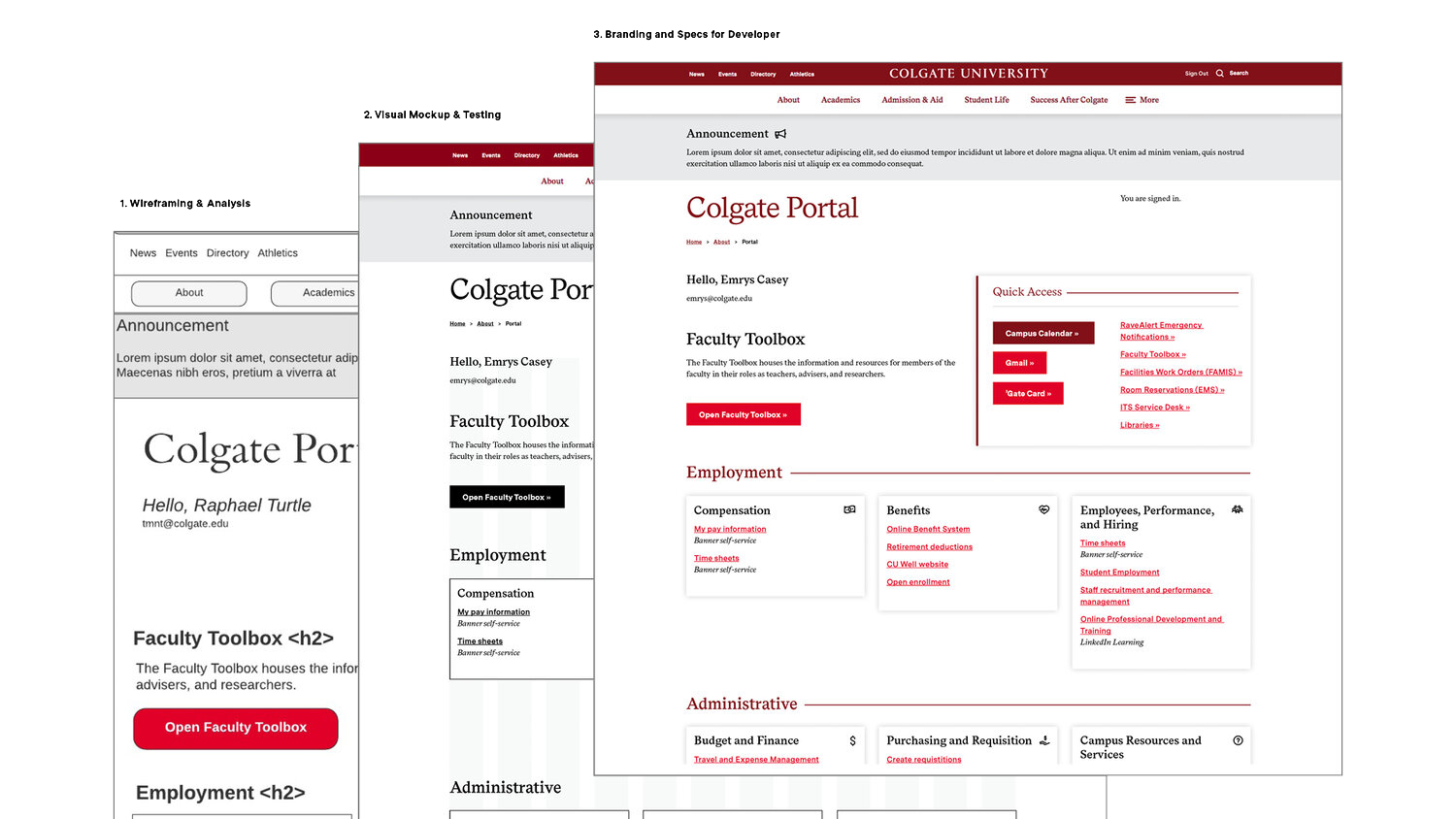Click the Campus Resources help circle icon
1456x819 pixels.
[x=1238, y=740]
